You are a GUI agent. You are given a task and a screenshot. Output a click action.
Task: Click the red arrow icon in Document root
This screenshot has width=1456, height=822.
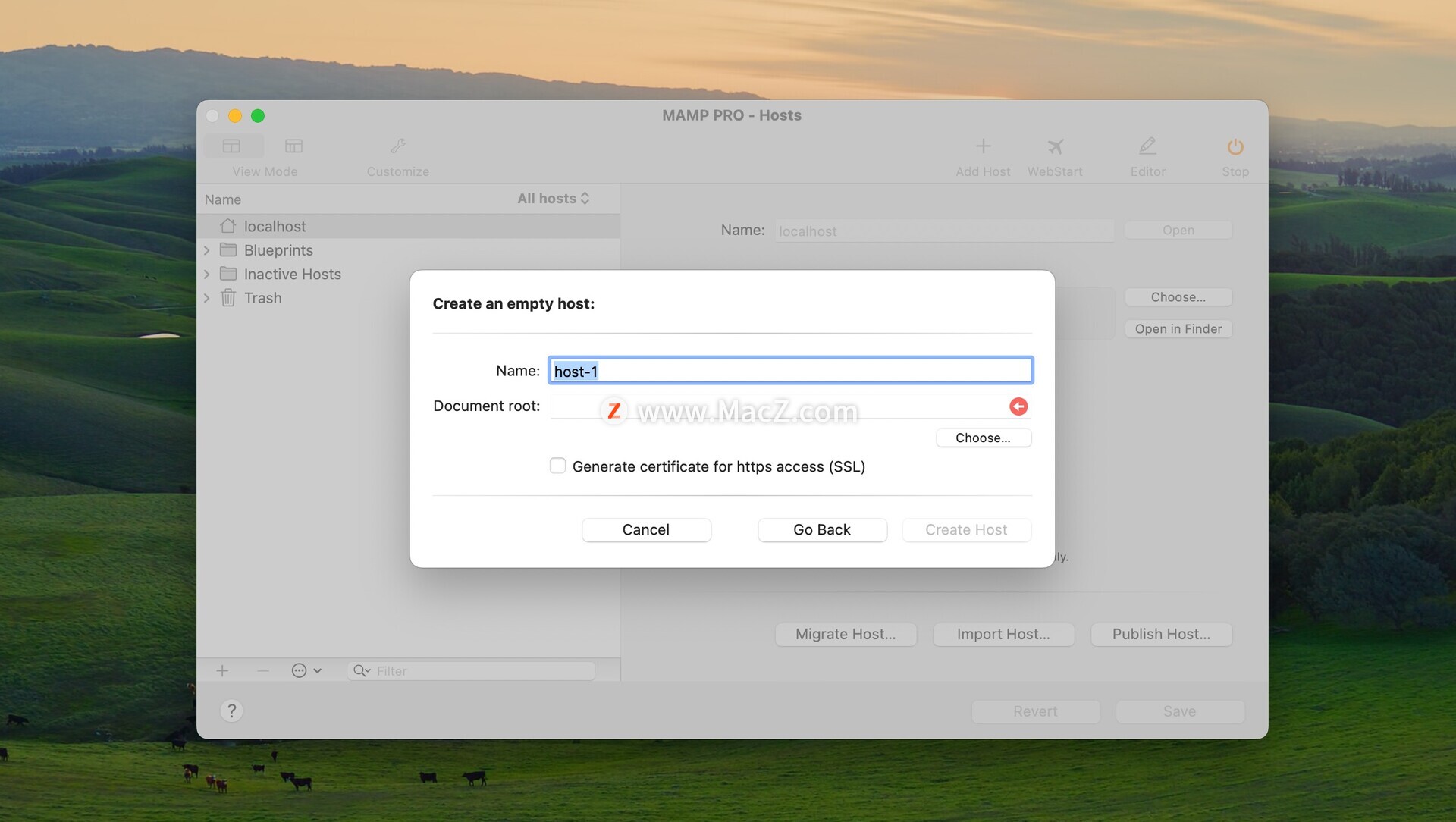[1018, 406]
